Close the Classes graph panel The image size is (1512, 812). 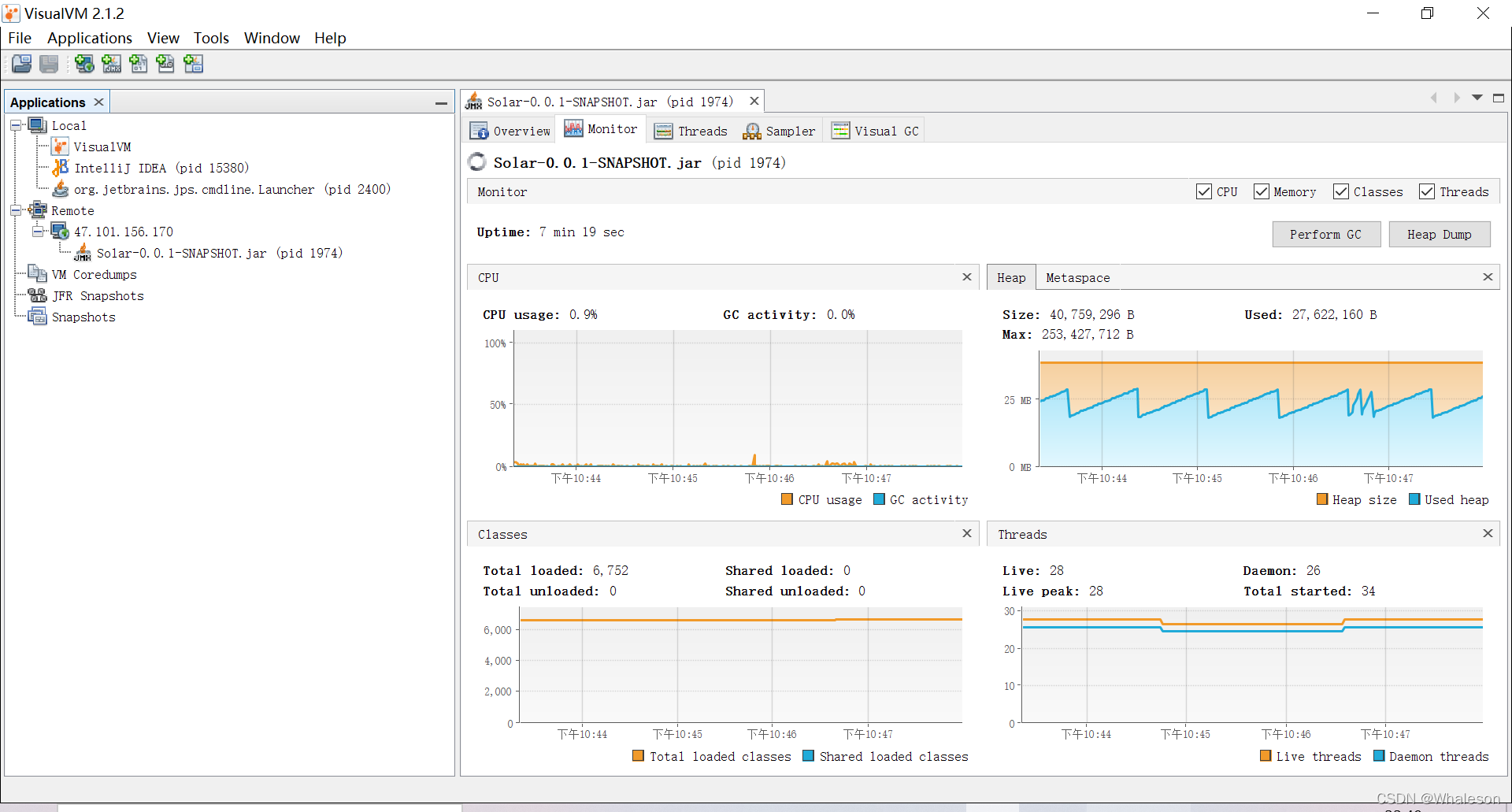tap(967, 534)
